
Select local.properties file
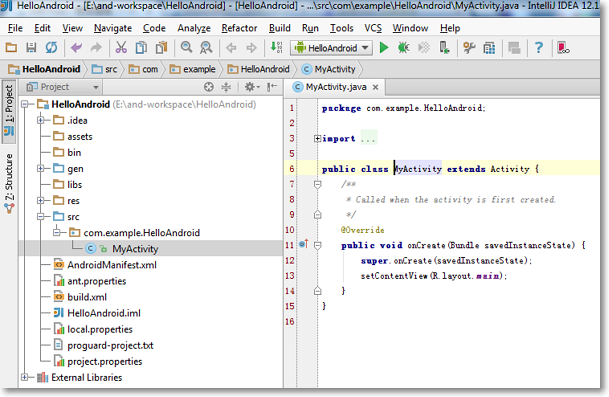[100, 329]
